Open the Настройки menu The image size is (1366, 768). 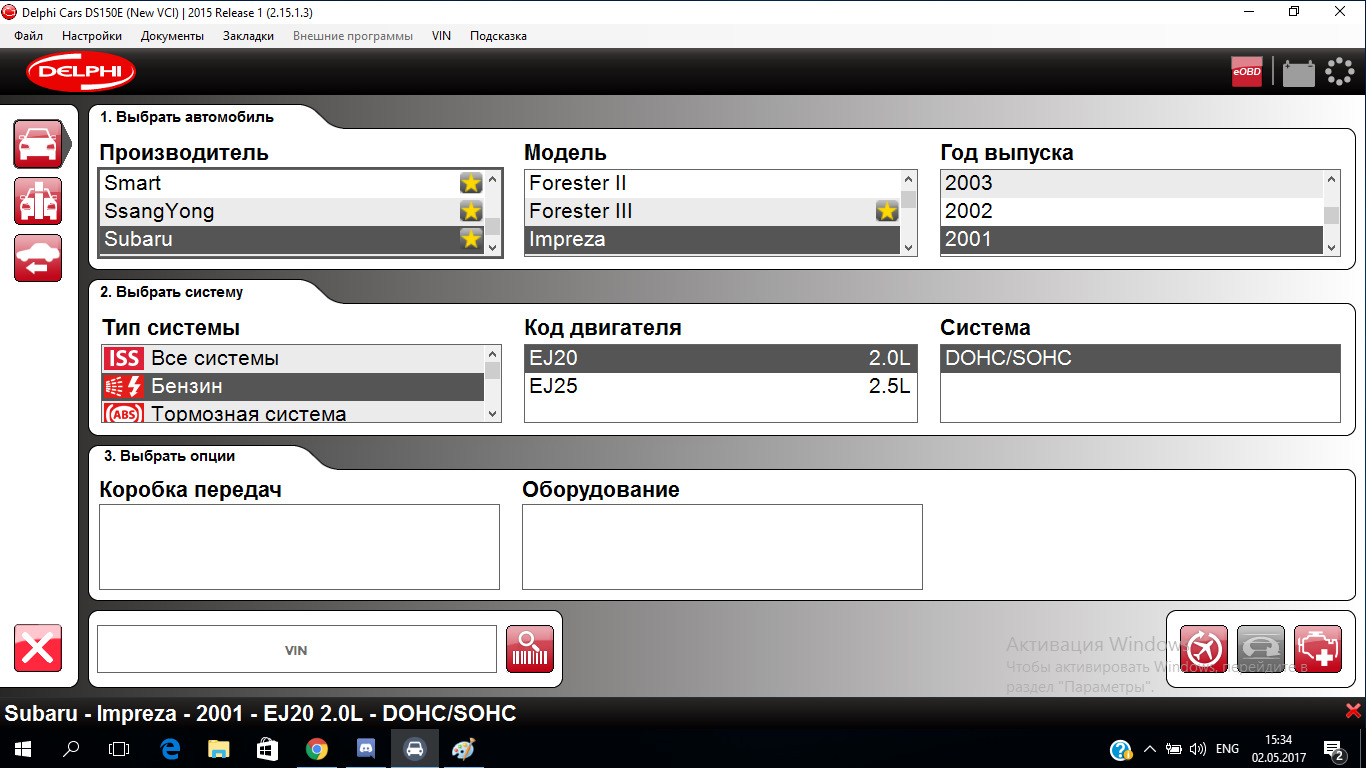[92, 36]
